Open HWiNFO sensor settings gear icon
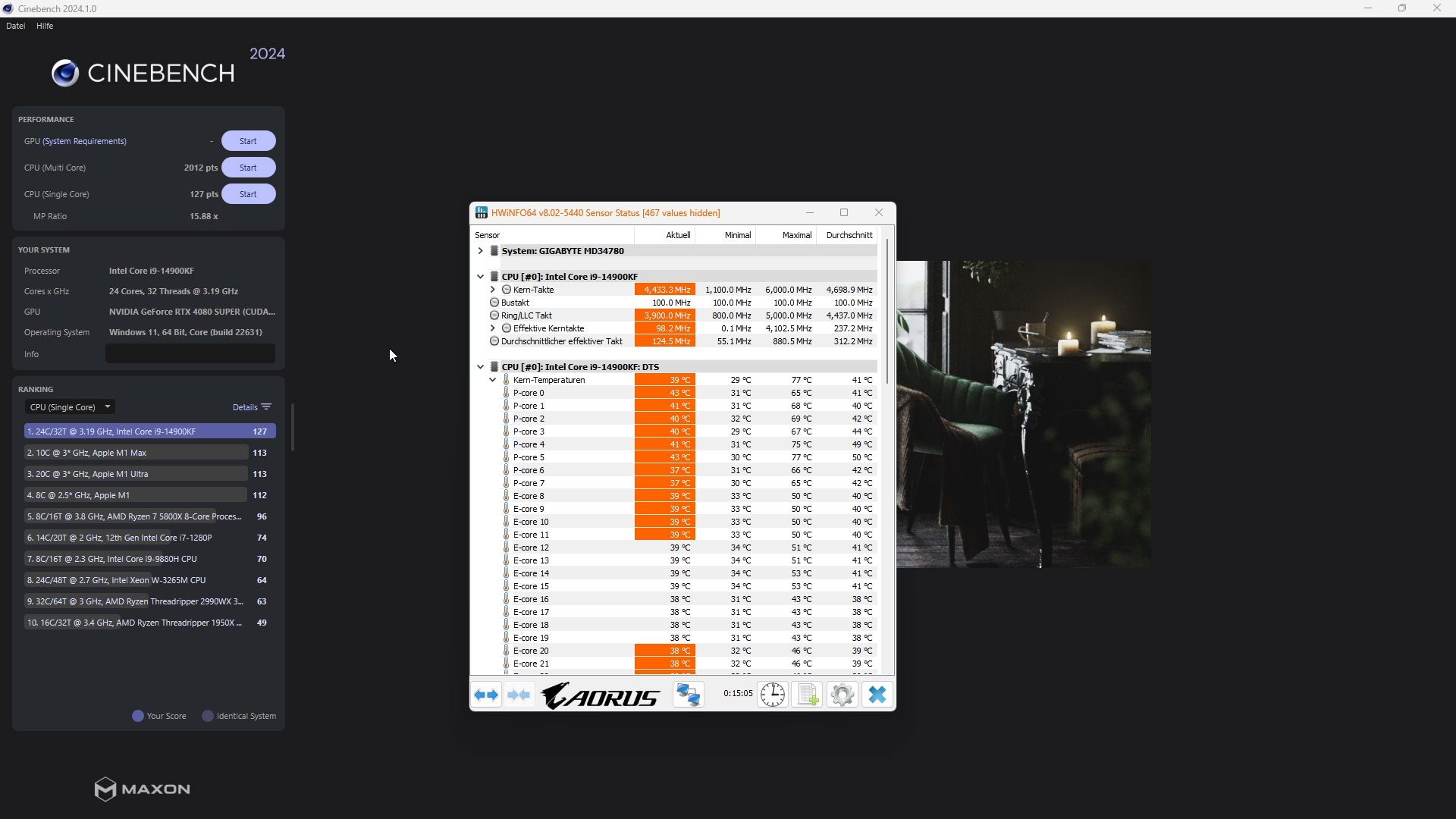This screenshot has width=1456, height=819. (x=842, y=695)
